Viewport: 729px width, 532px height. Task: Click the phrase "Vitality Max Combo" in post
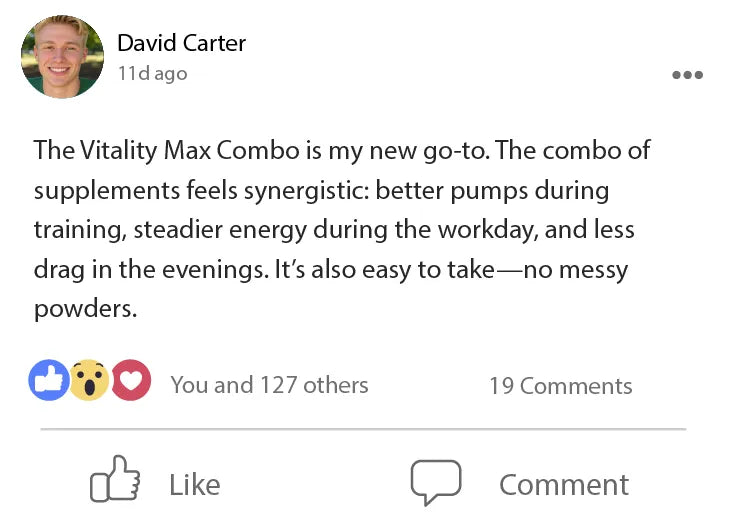click(x=186, y=150)
